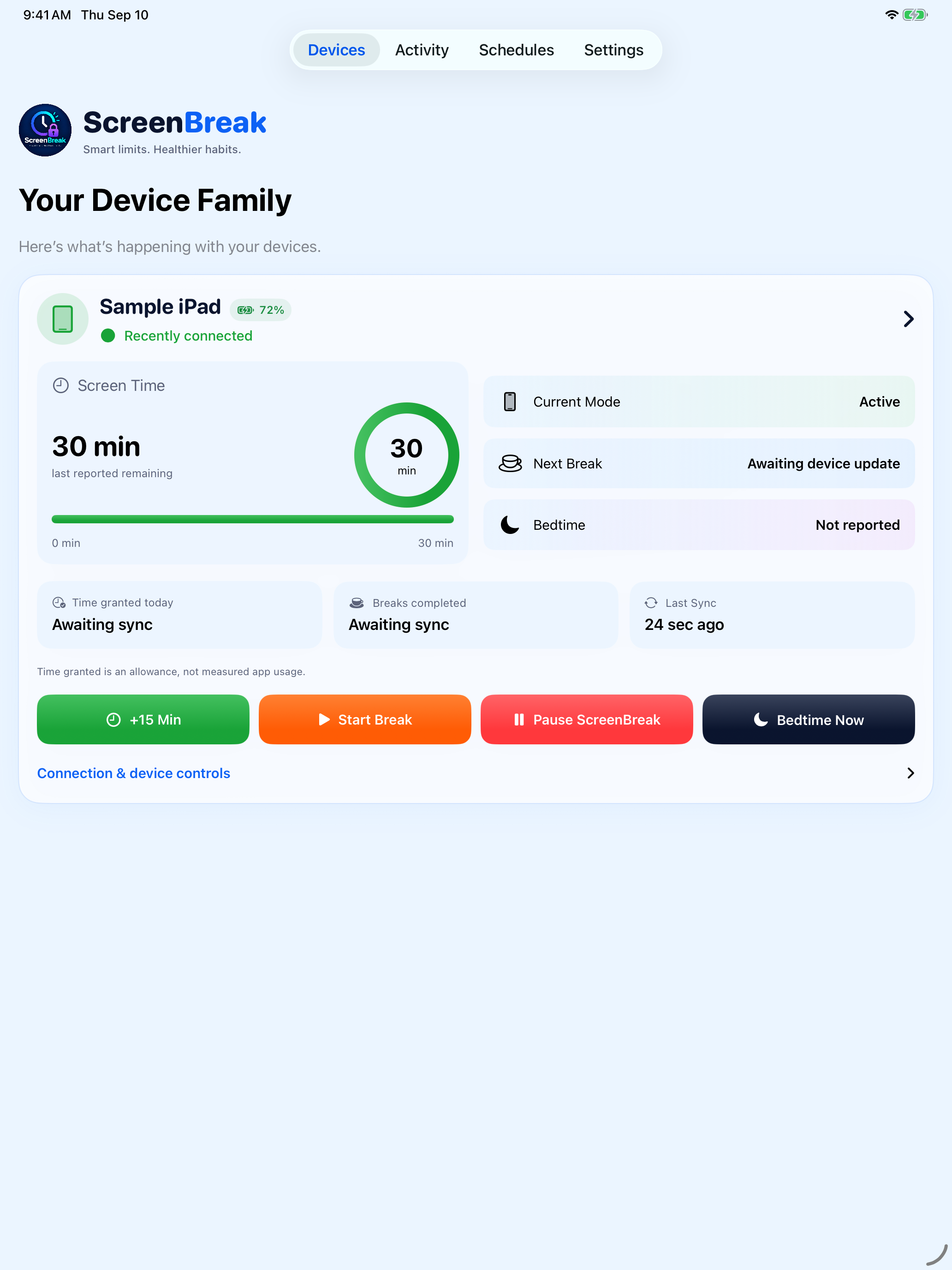Screen dimensions: 952x1270
Task: Tap the Next Break coffee cup icon
Action: click(x=510, y=463)
